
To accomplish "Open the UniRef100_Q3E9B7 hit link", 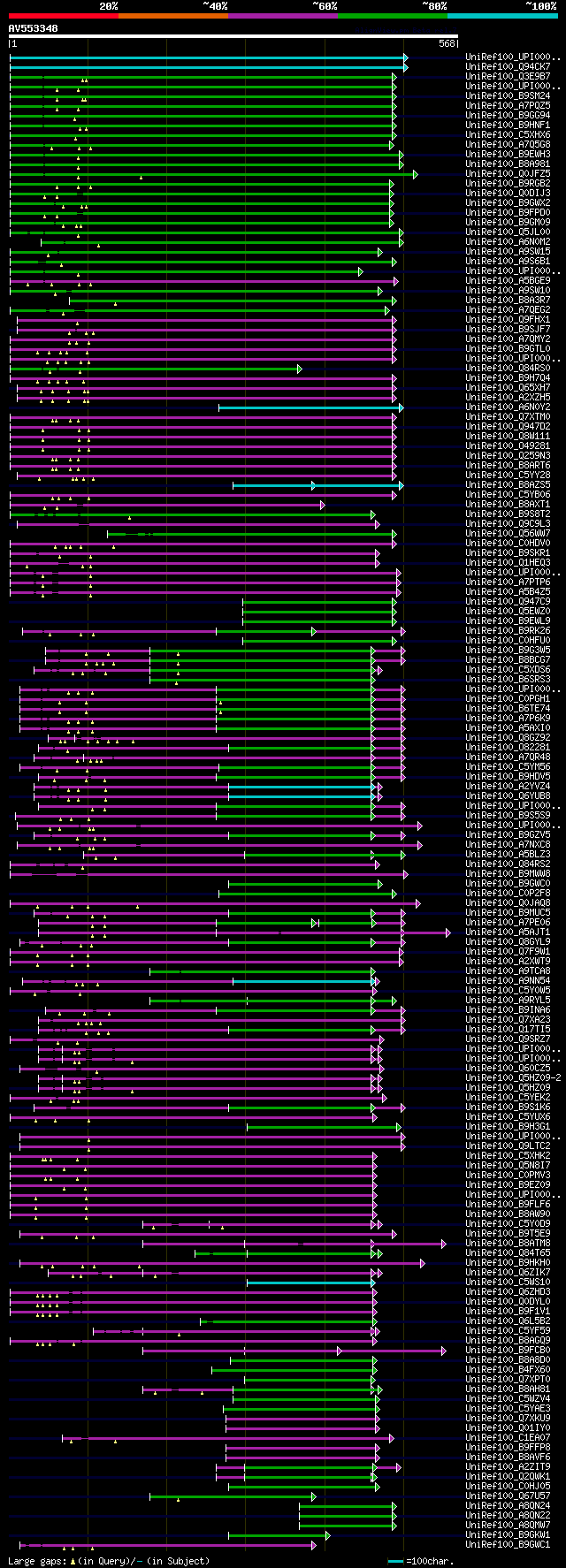I will point(508,77).
